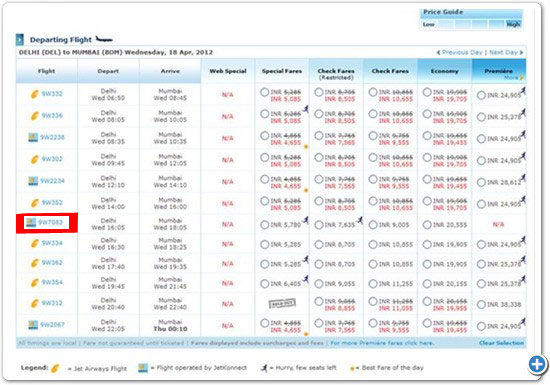Select Première INR 24,905 for flight 9W302
Screen dimensions: 550x385
pos(481,161)
